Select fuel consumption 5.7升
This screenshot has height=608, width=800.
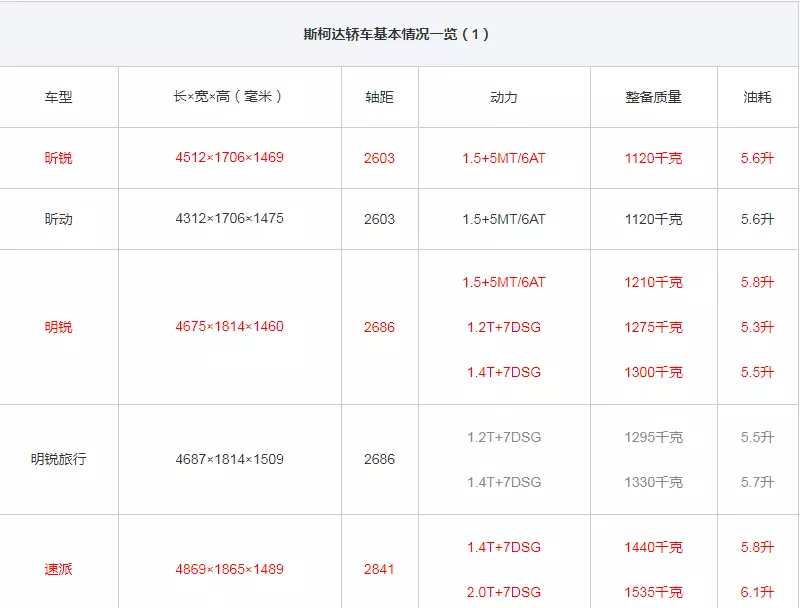[x=757, y=482]
